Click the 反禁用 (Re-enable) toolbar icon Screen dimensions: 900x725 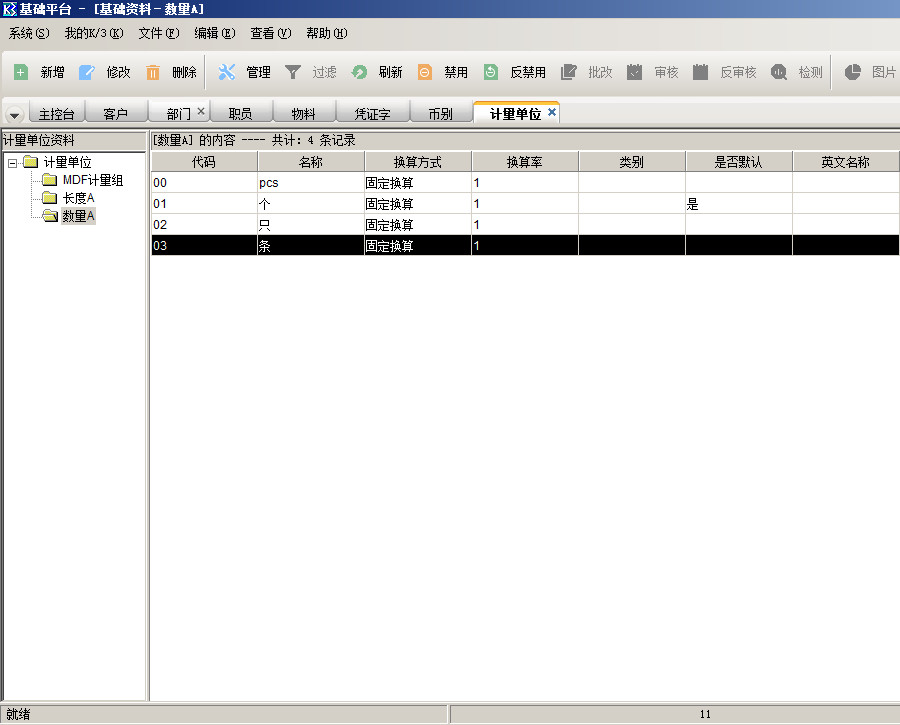pyautogui.click(x=491, y=72)
